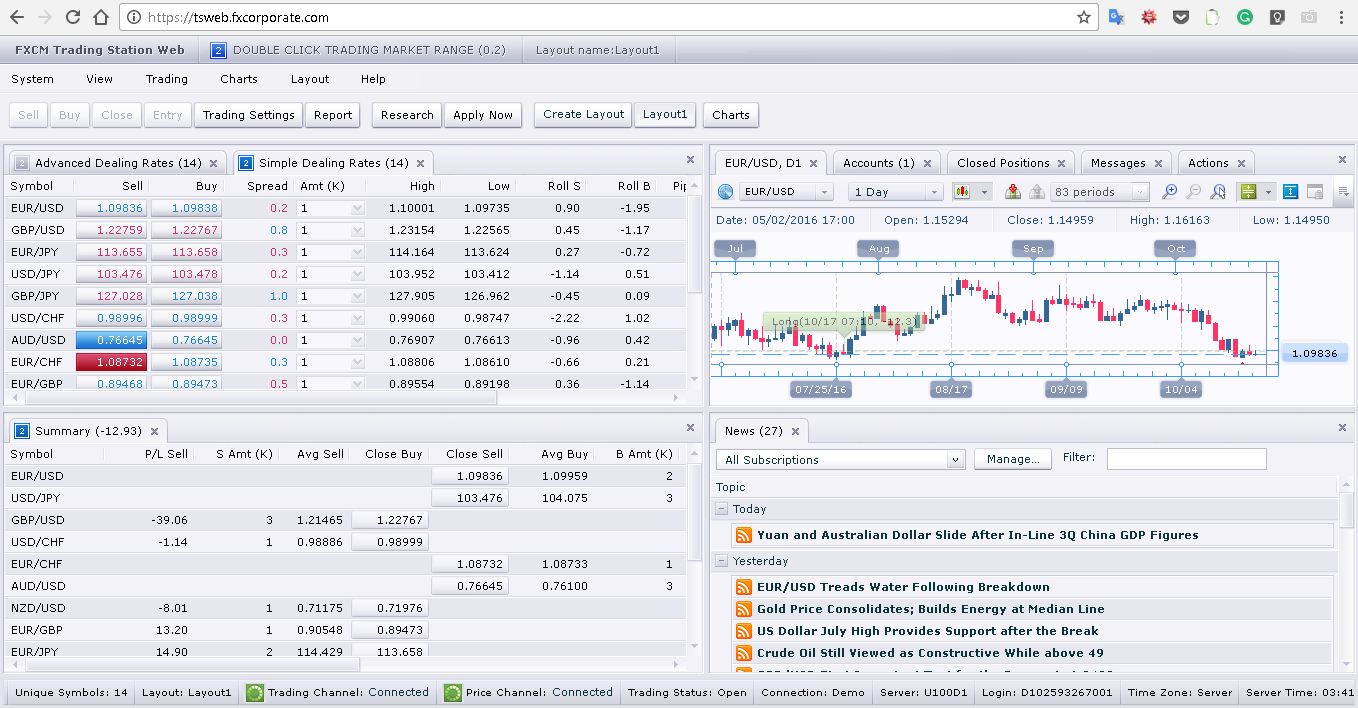Click the Trading Channel connection status icon
1358x708 pixels.
coord(254,692)
